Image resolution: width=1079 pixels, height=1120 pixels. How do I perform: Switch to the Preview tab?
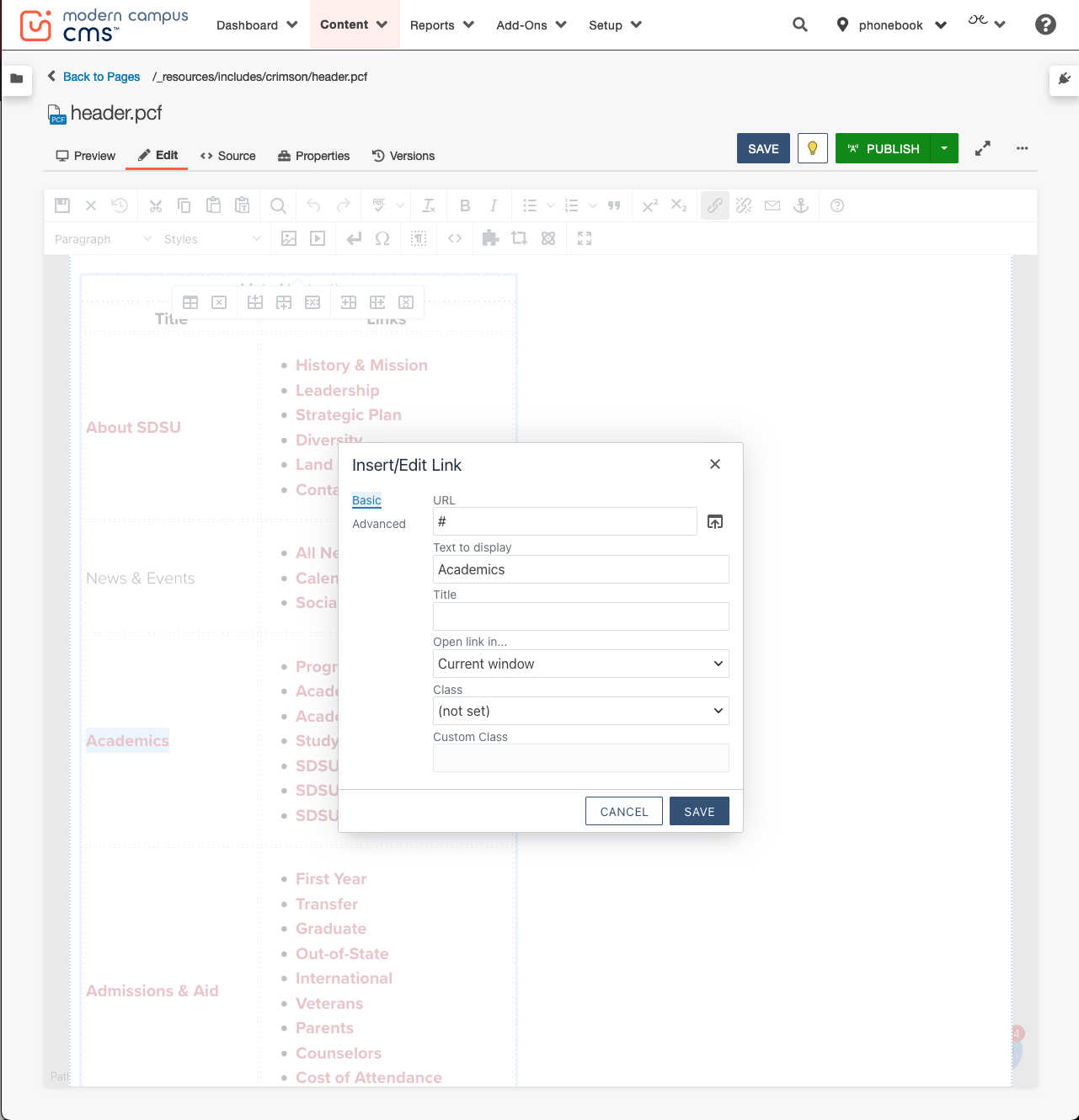point(85,156)
